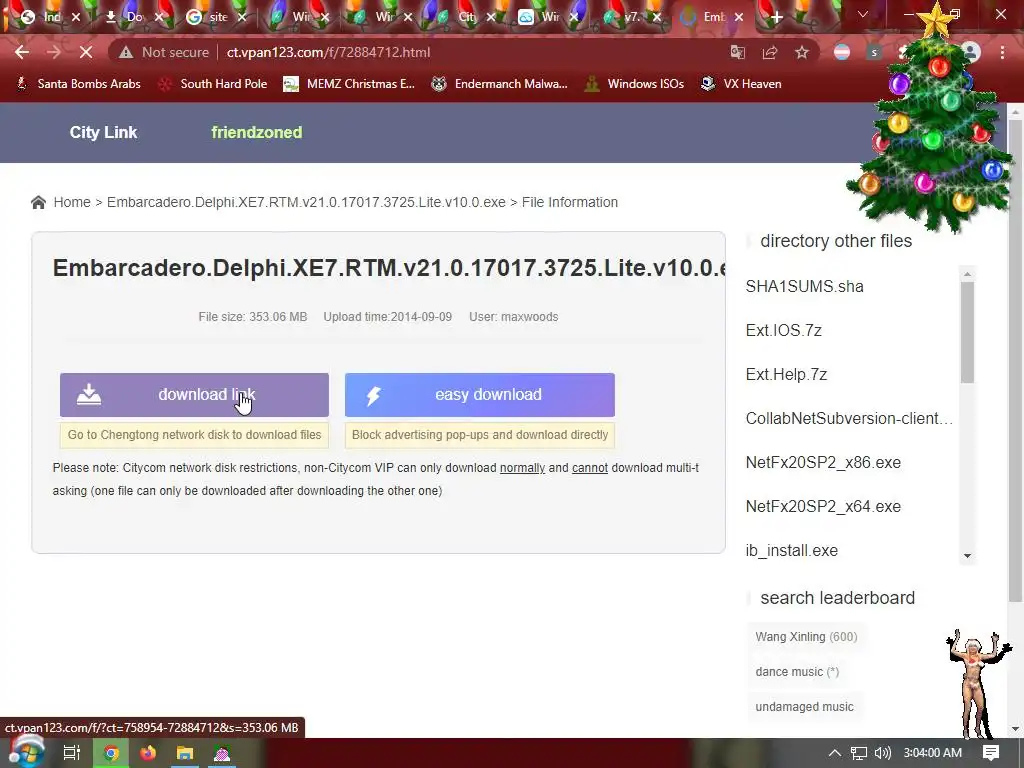Viewport: 1024px width, 768px height.
Task: Click the friendzoned header link
Action: pos(257,133)
